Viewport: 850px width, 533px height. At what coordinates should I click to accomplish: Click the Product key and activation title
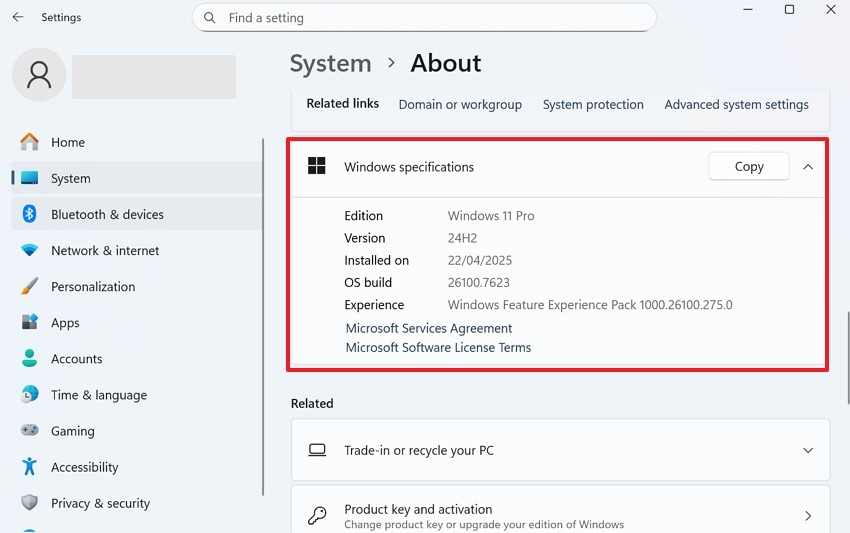418,509
